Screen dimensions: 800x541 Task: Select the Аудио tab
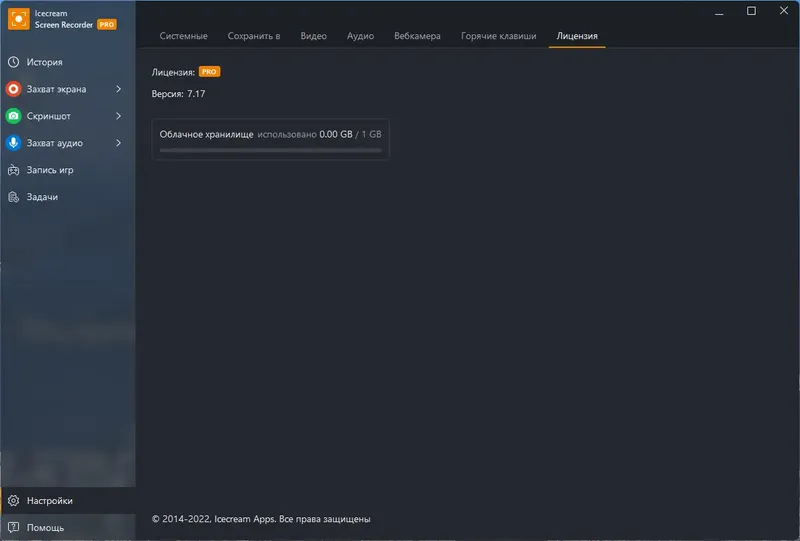[360, 36]
